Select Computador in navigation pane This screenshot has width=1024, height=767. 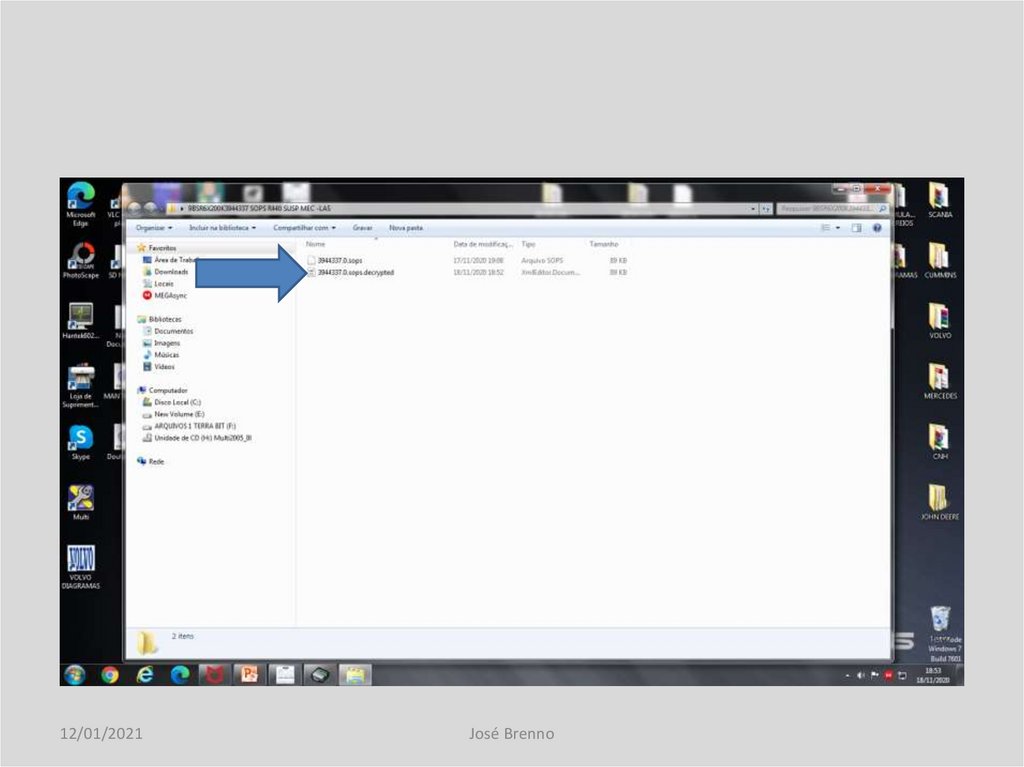pos(162,390)
